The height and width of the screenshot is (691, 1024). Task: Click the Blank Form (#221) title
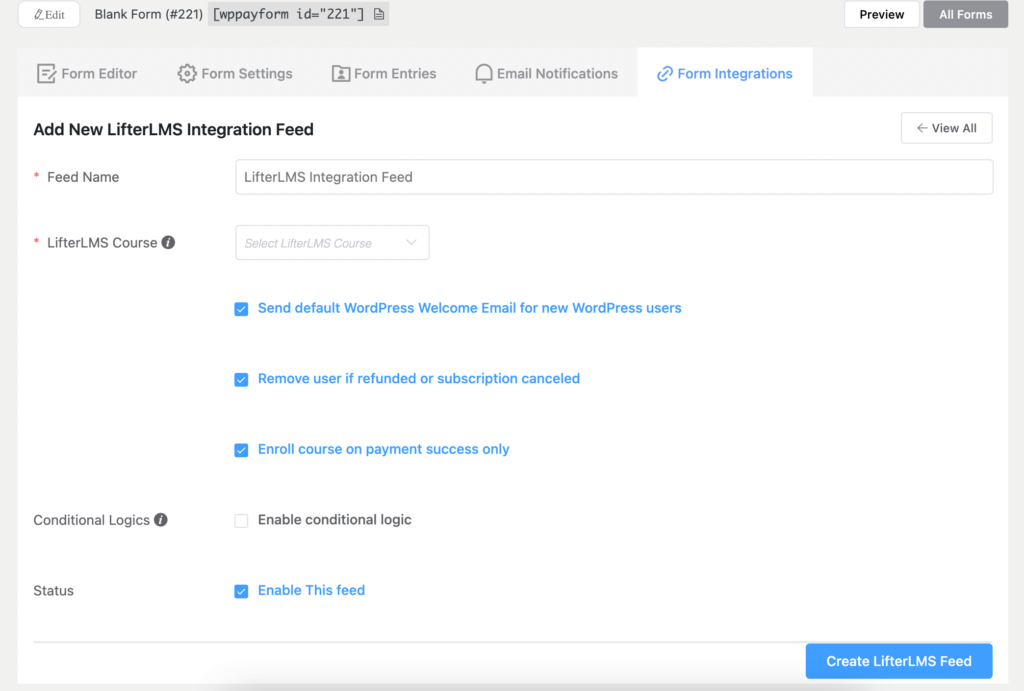tap(149, 14)
